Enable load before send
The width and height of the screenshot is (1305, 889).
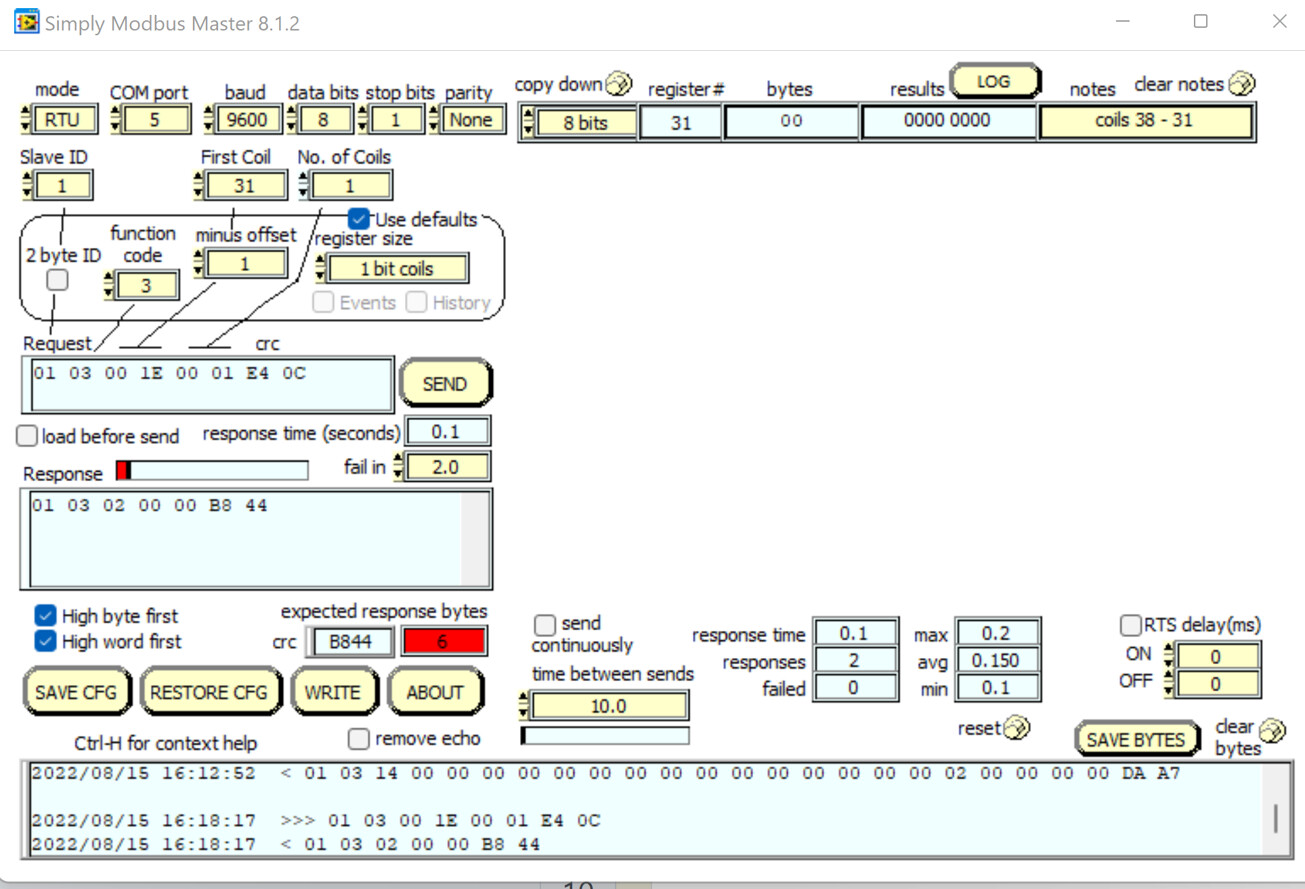(26, 435)
